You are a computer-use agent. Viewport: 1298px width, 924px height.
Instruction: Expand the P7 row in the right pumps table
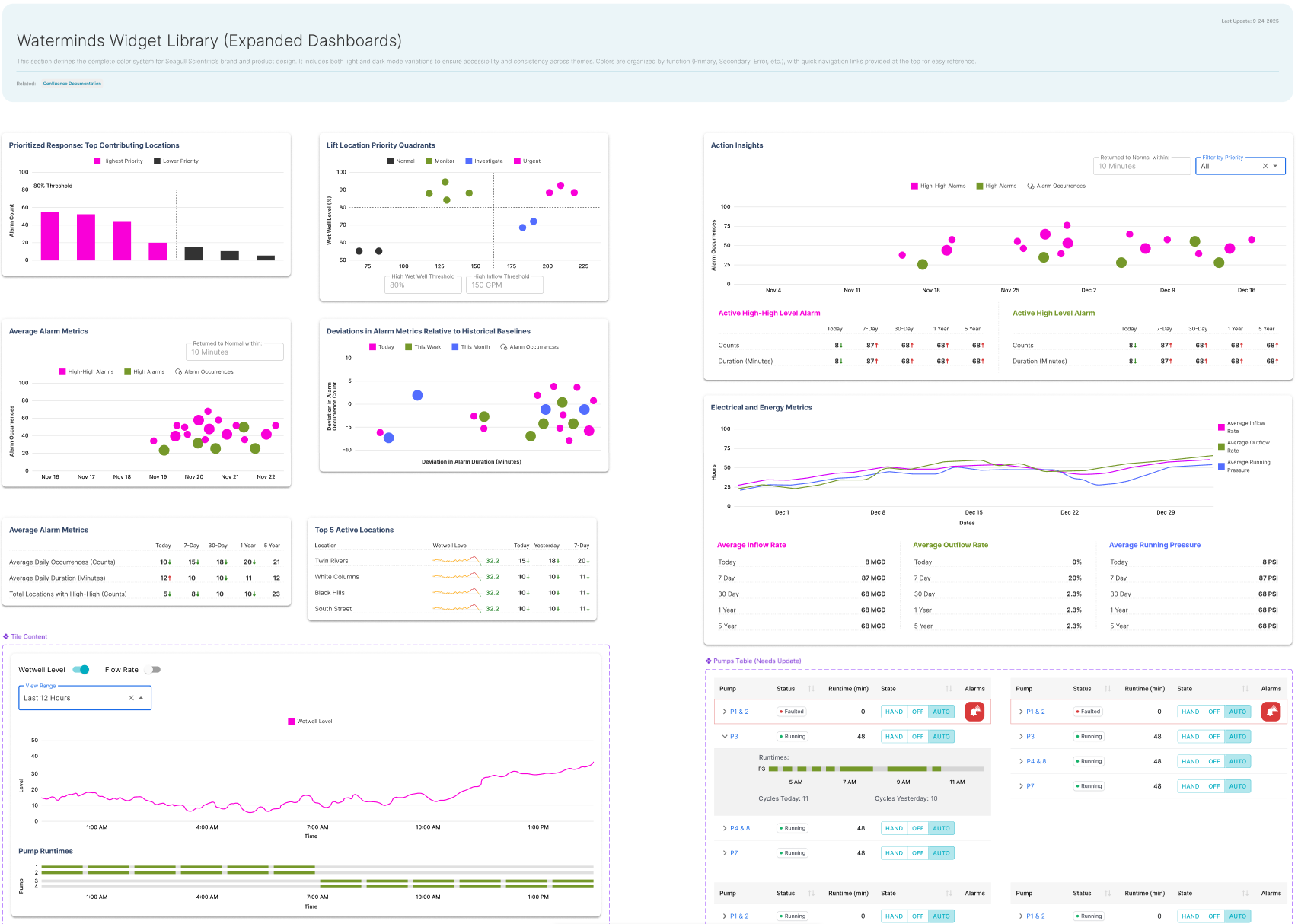[x=1021, y=786]
